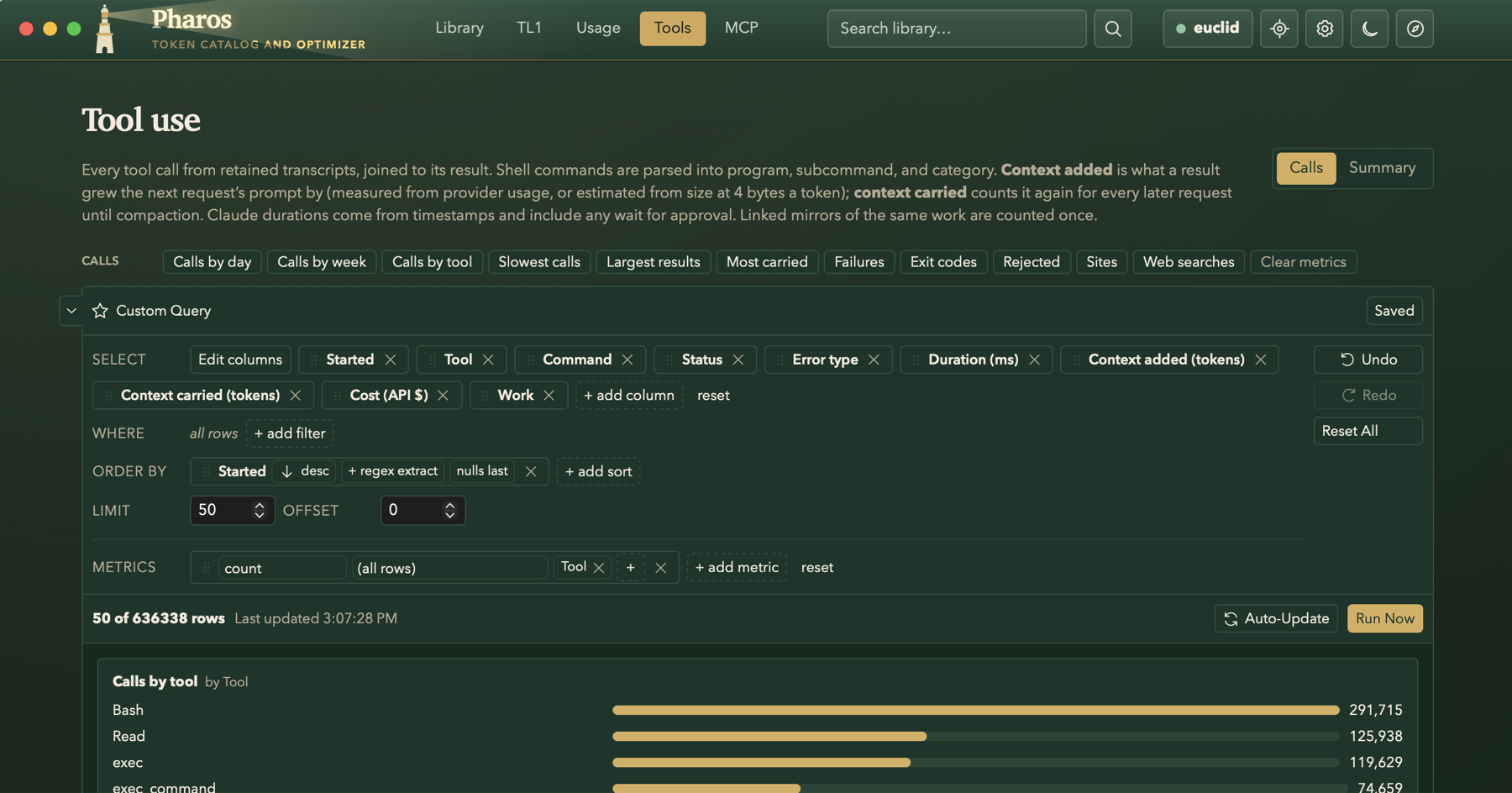The width and height of the screenshot is (1512, 793).
Task: Remove the Context added (tokens) column
Action: 1261,360
